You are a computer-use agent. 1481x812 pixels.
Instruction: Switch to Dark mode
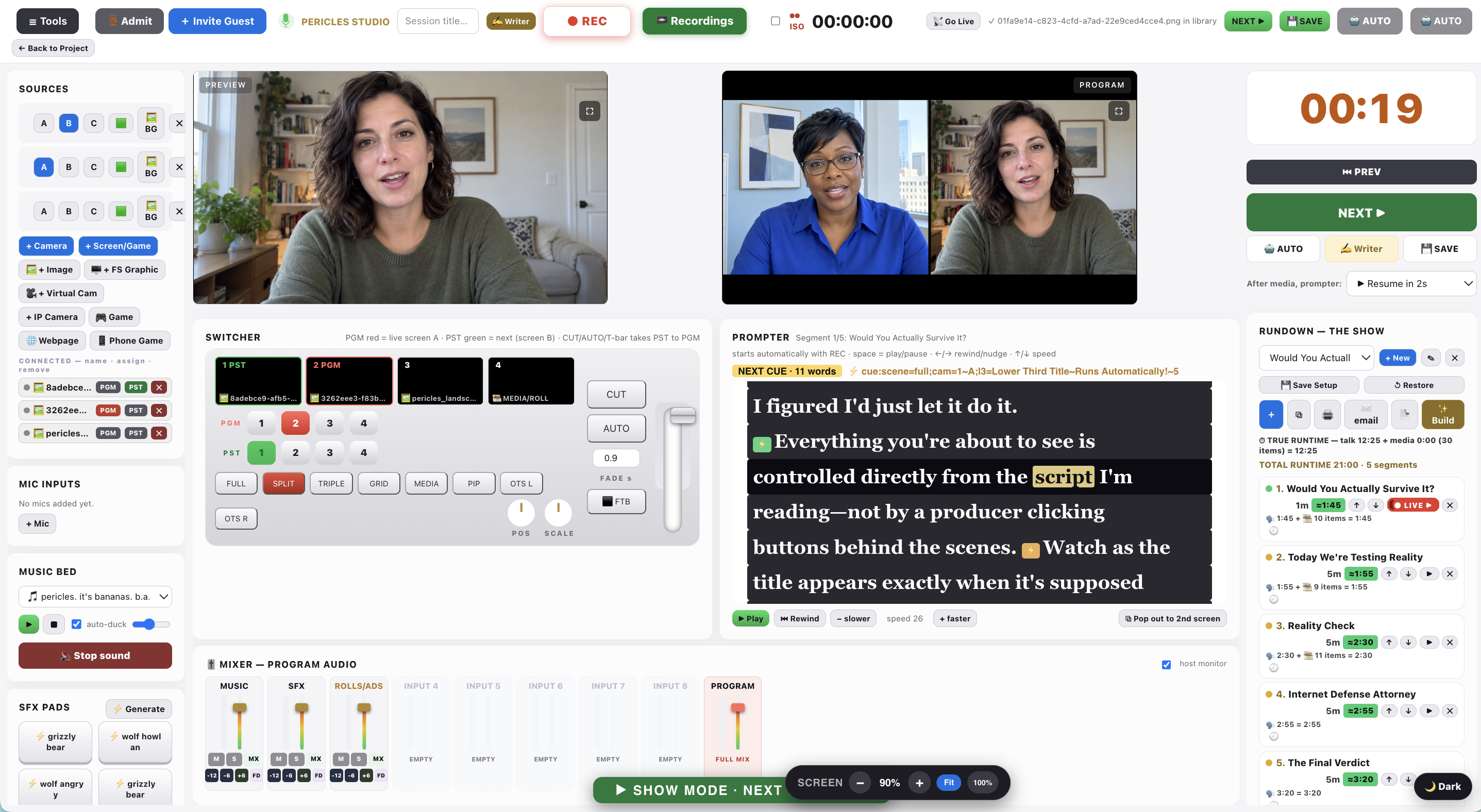(x=1443, y=786)
